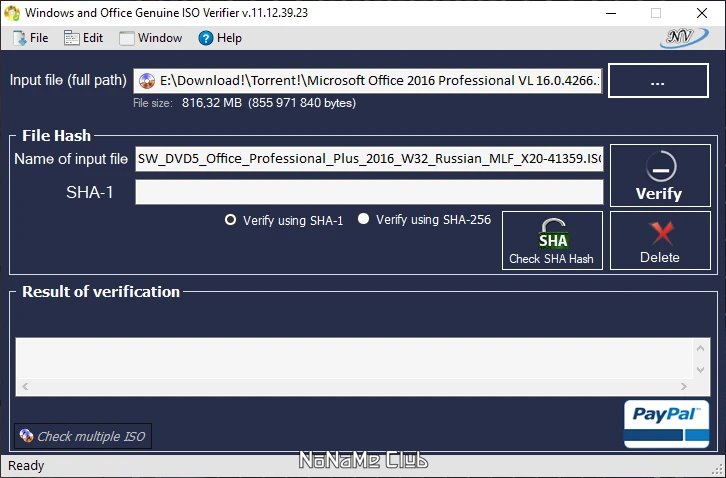Click the result box scroll right arrow
726x478 pixels.
pyautogui.click(x=684, y=387)
